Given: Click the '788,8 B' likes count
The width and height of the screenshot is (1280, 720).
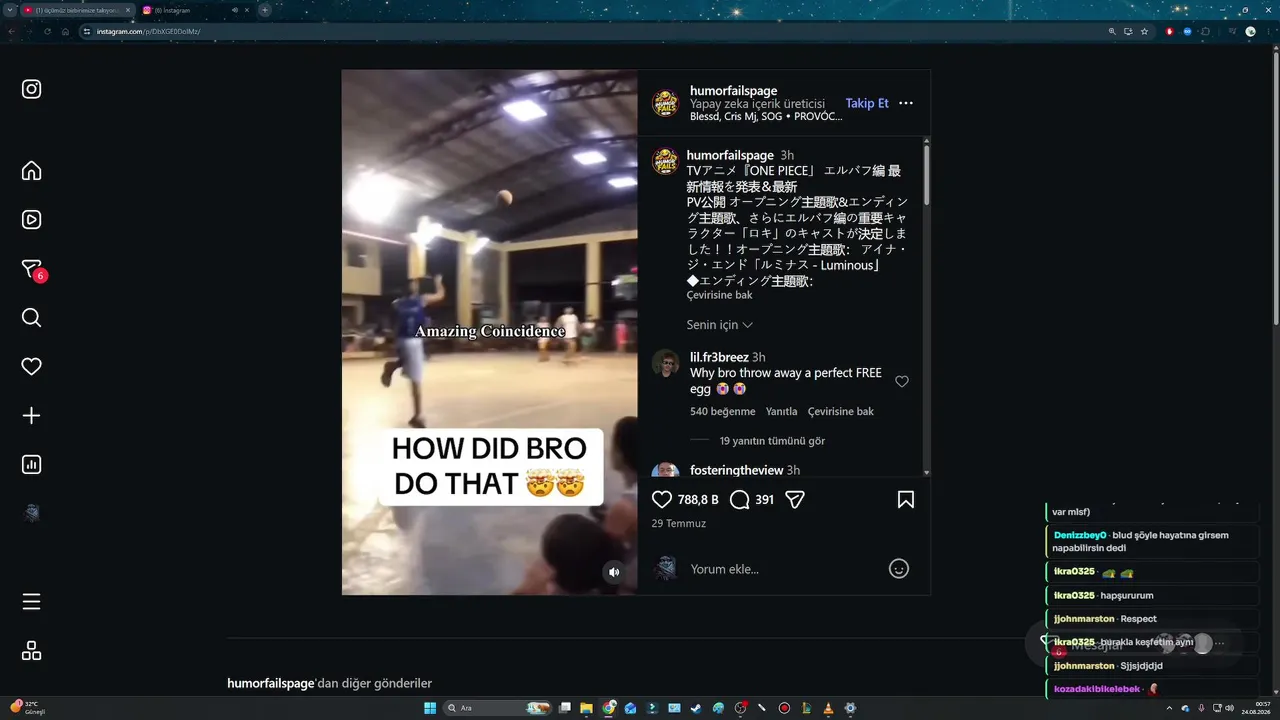Looking at the screenshot, I should pyautogui.click(x=698, y=499).
